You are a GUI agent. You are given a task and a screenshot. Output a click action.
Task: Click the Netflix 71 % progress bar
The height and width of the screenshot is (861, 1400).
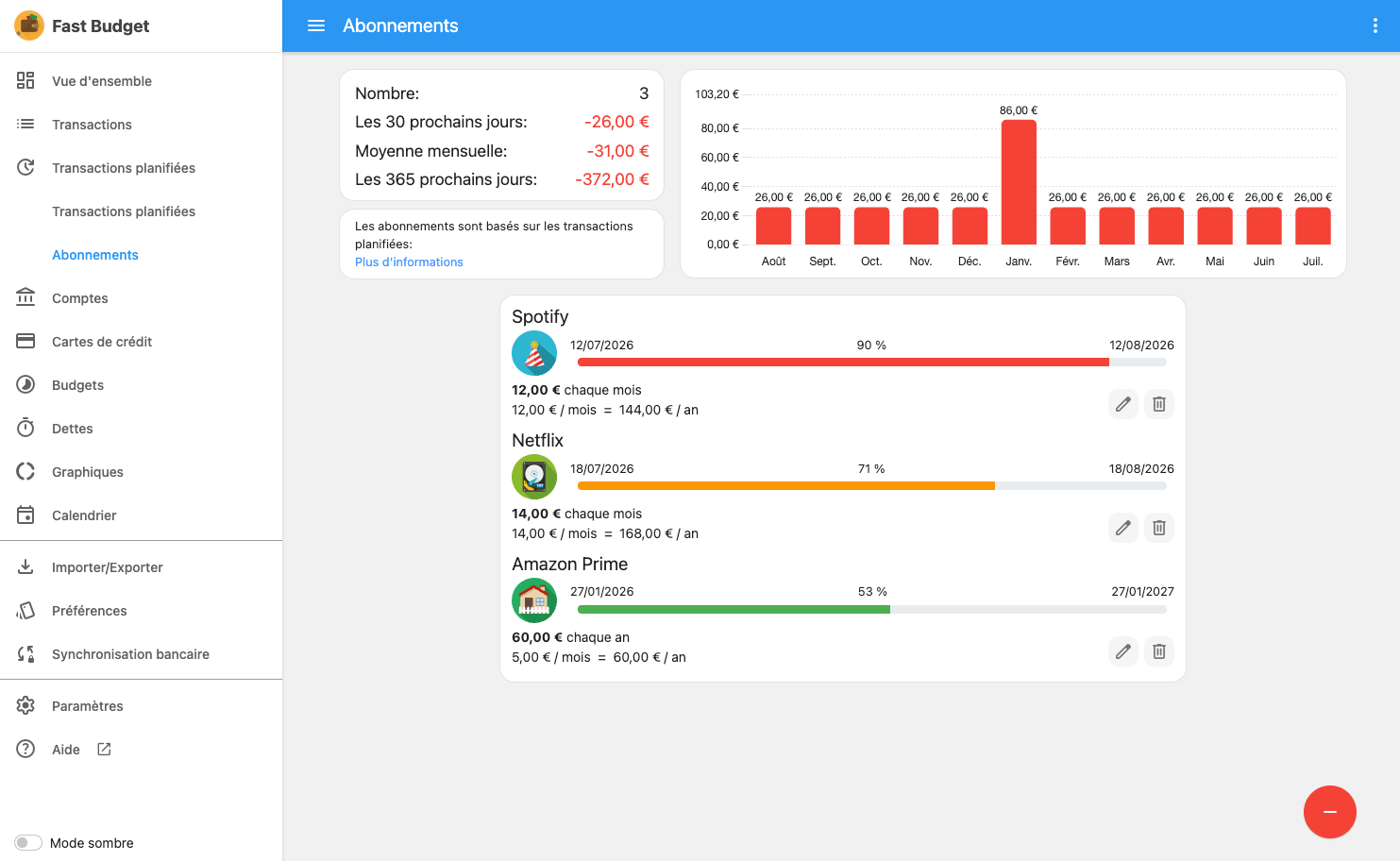click(x=871, y=485)
